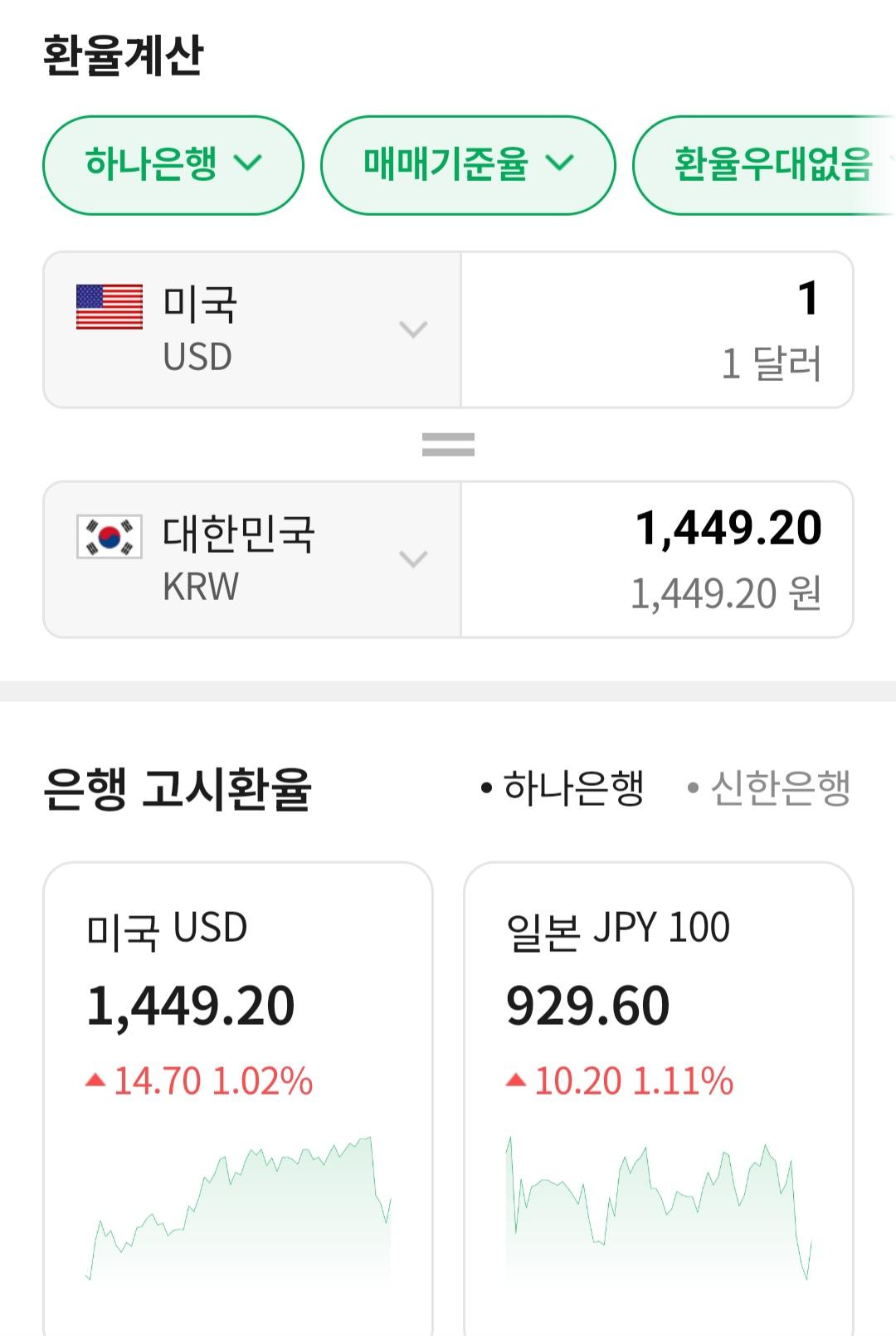Screen dimensions: 896x1336
Task: Click the red up arrow under USD
Action: click(95, 1080)
